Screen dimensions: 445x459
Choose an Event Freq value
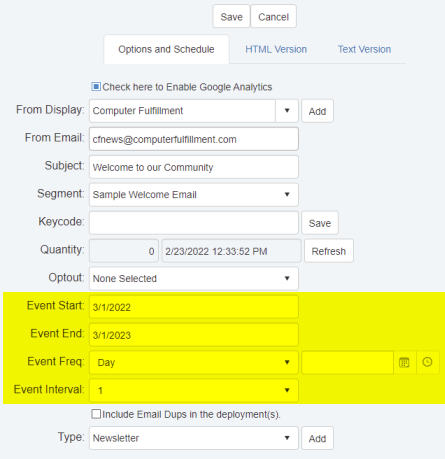point(194,362)
